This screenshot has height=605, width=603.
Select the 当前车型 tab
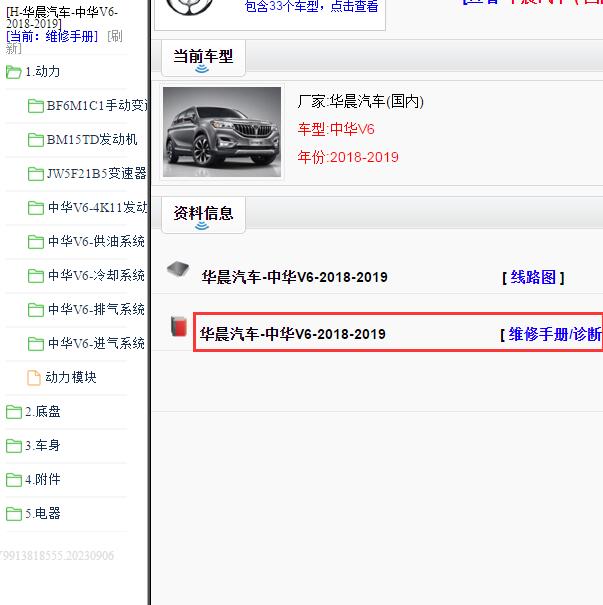tap(203, 58)
